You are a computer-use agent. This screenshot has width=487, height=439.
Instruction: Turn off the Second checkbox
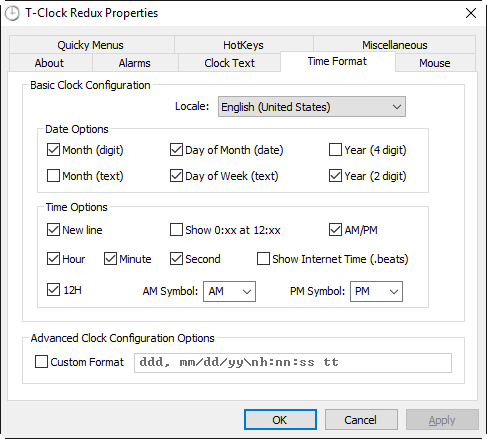click(176, 259)
